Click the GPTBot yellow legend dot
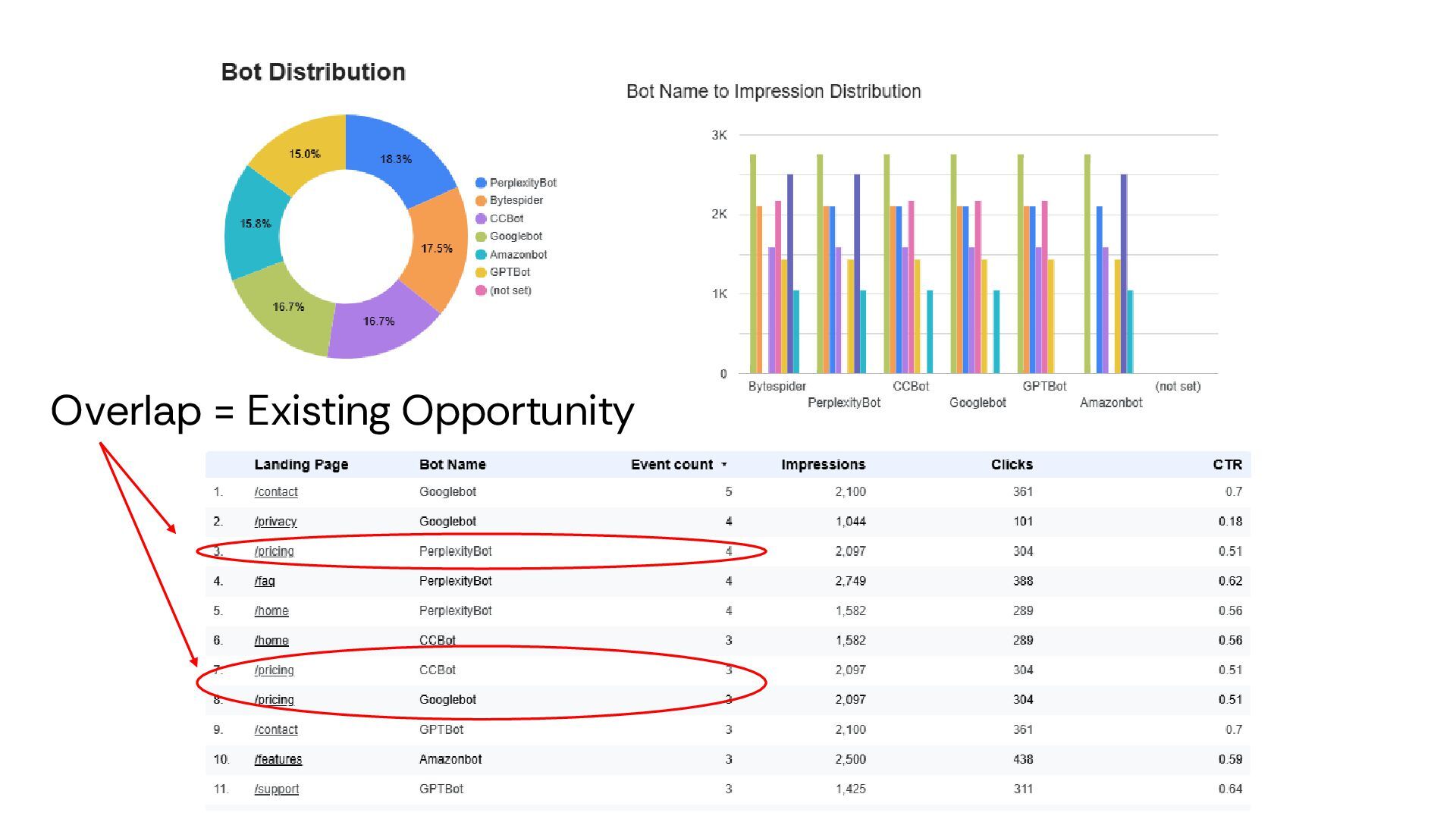Screen dimensions: 1456x819 (480, 272)
